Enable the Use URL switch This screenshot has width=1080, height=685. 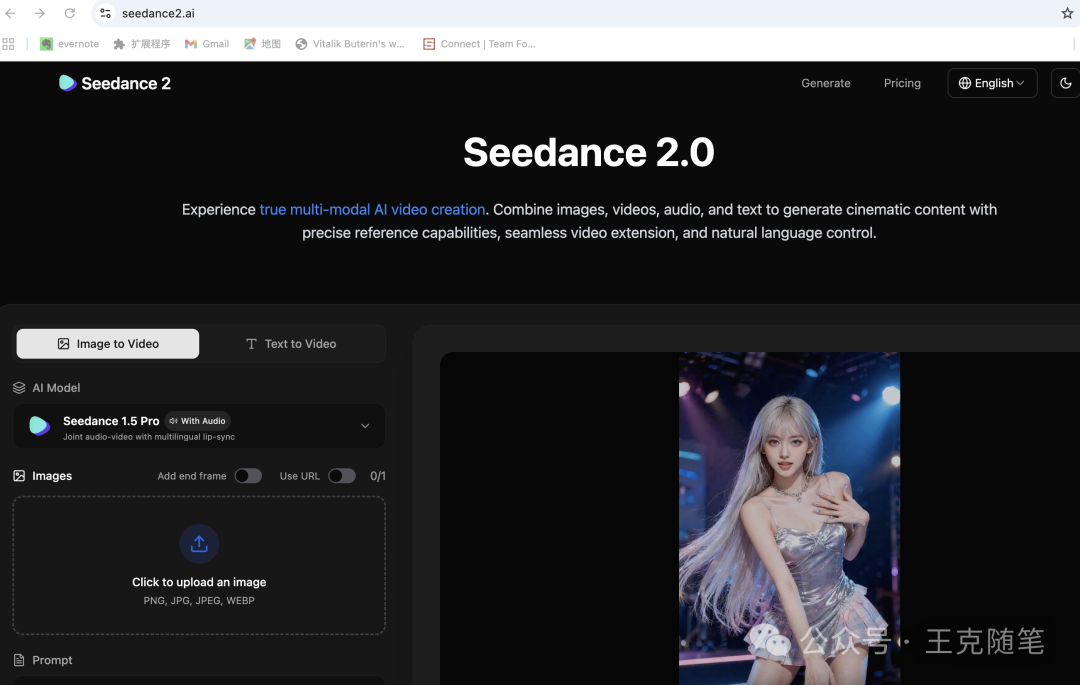pos(342,476)
